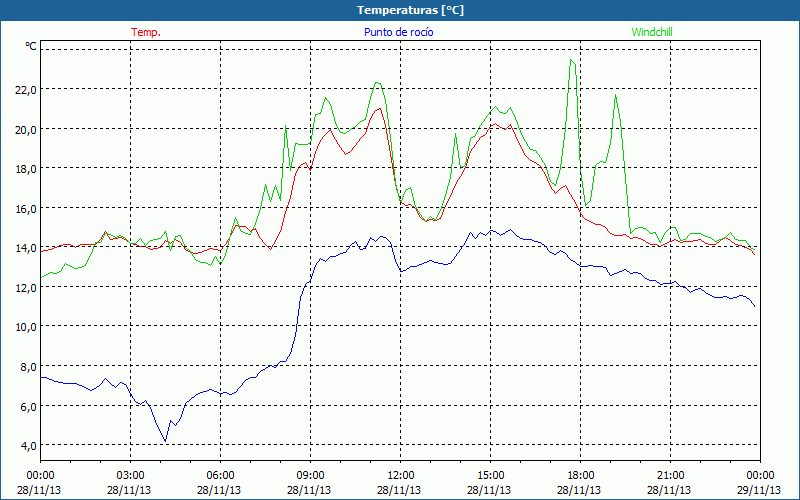Click the '14,0' y-axis value
This screenshot has height=500, width=800.
point(26,248)
